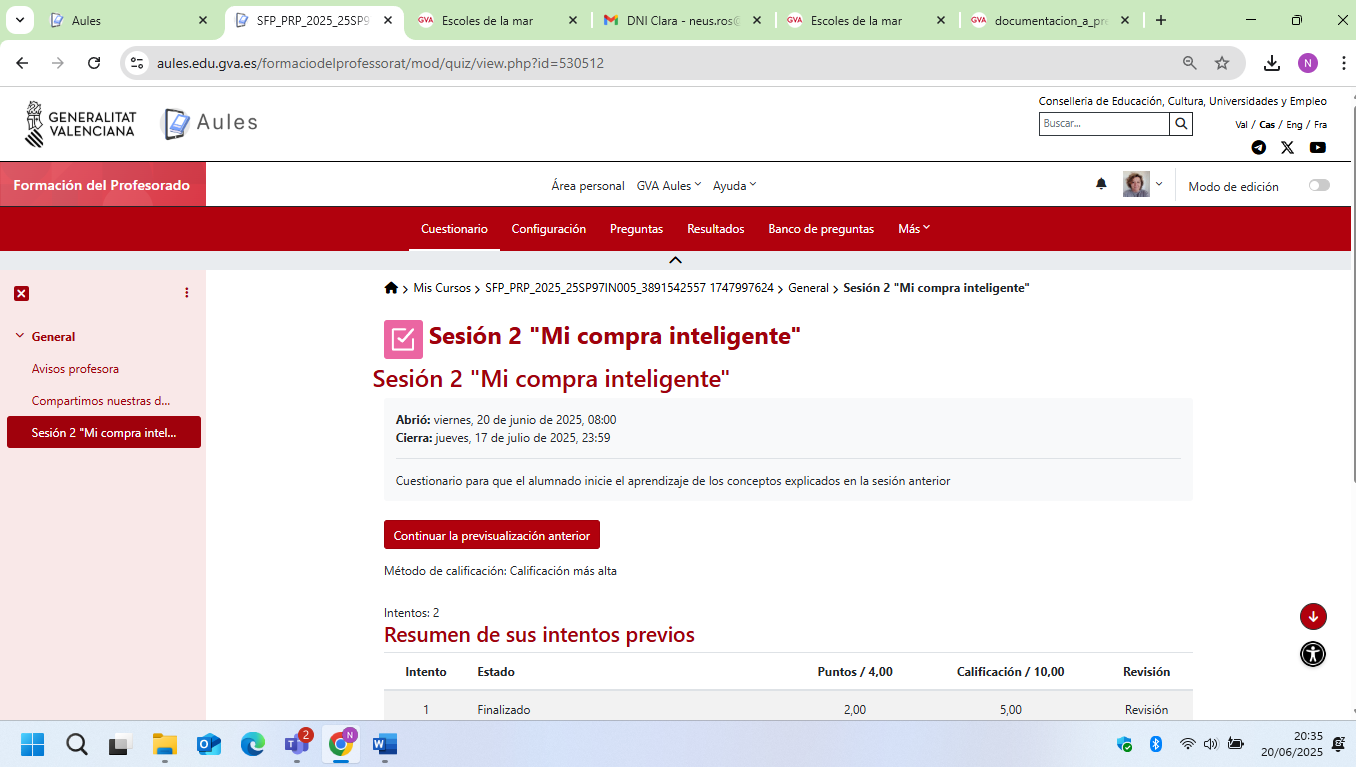The width and height of the screenshot is (1356, 767).
Task: Close the course index sidebar
Action: 21,293
